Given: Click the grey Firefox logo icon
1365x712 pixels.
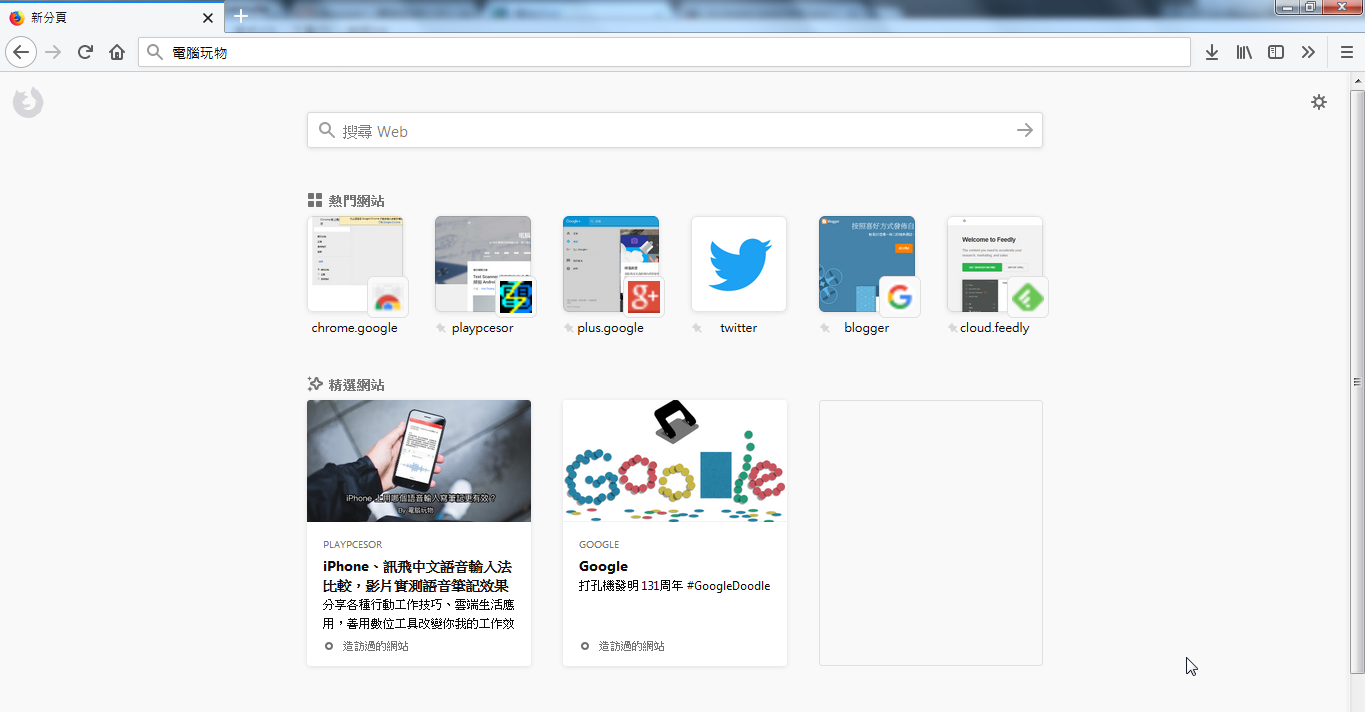Looking at the screenshot, I should point(28,102).
